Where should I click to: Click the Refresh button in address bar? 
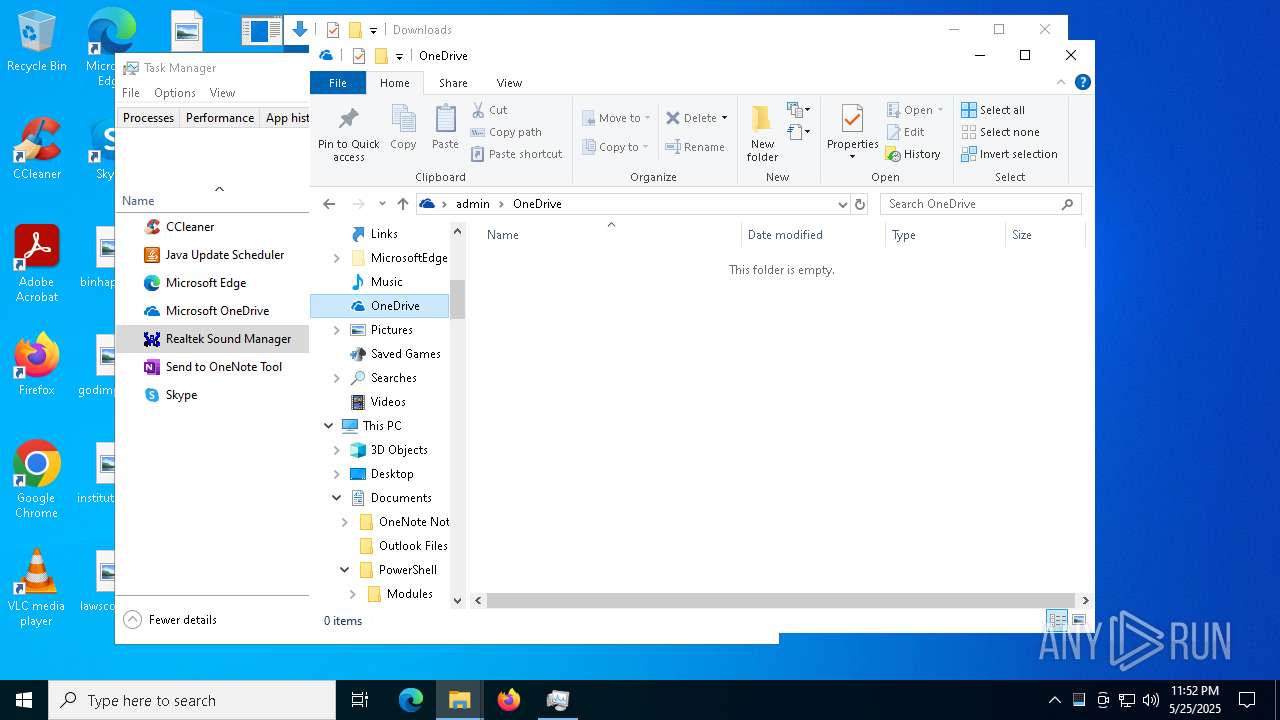pyautogui.click(x=859, y=204)
